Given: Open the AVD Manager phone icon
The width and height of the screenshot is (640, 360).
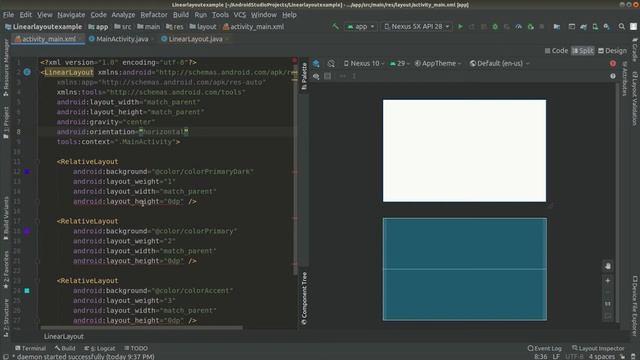Looking at the screenshot, I should click(x=595, y=27).
